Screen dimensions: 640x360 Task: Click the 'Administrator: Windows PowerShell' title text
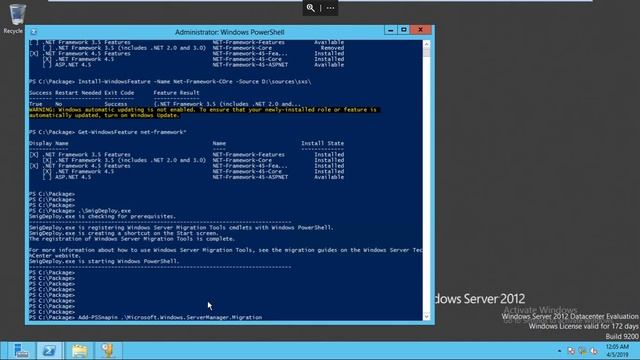(230, 32)
